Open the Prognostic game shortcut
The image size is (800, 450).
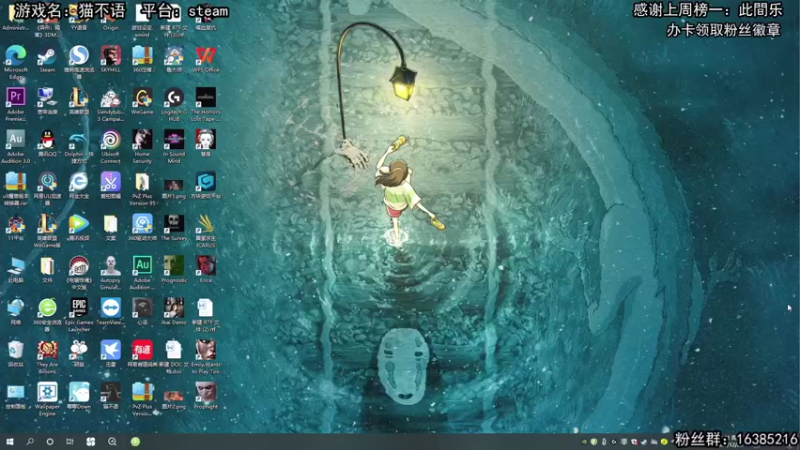(174, 267)
